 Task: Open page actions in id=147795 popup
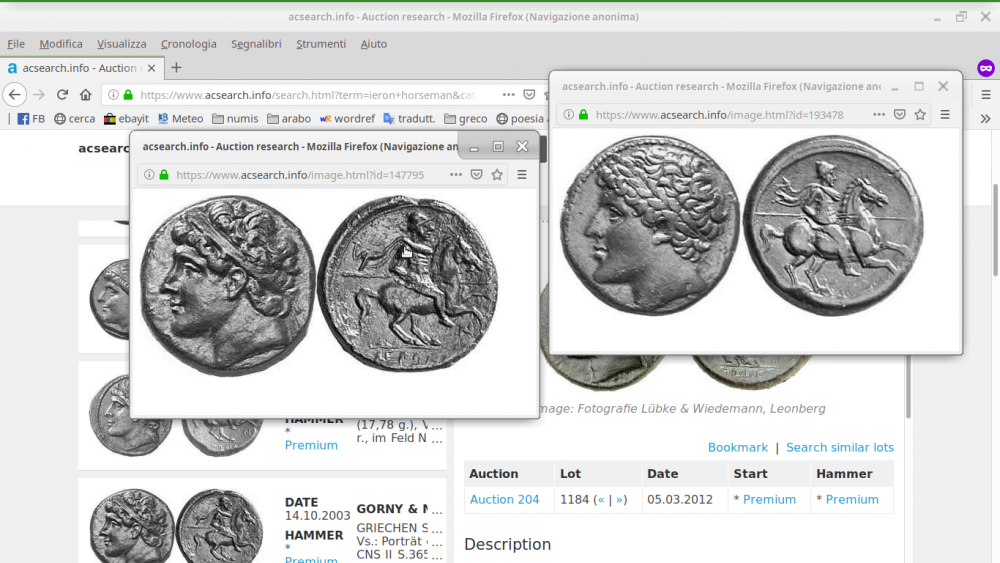(x=455, y=175)
